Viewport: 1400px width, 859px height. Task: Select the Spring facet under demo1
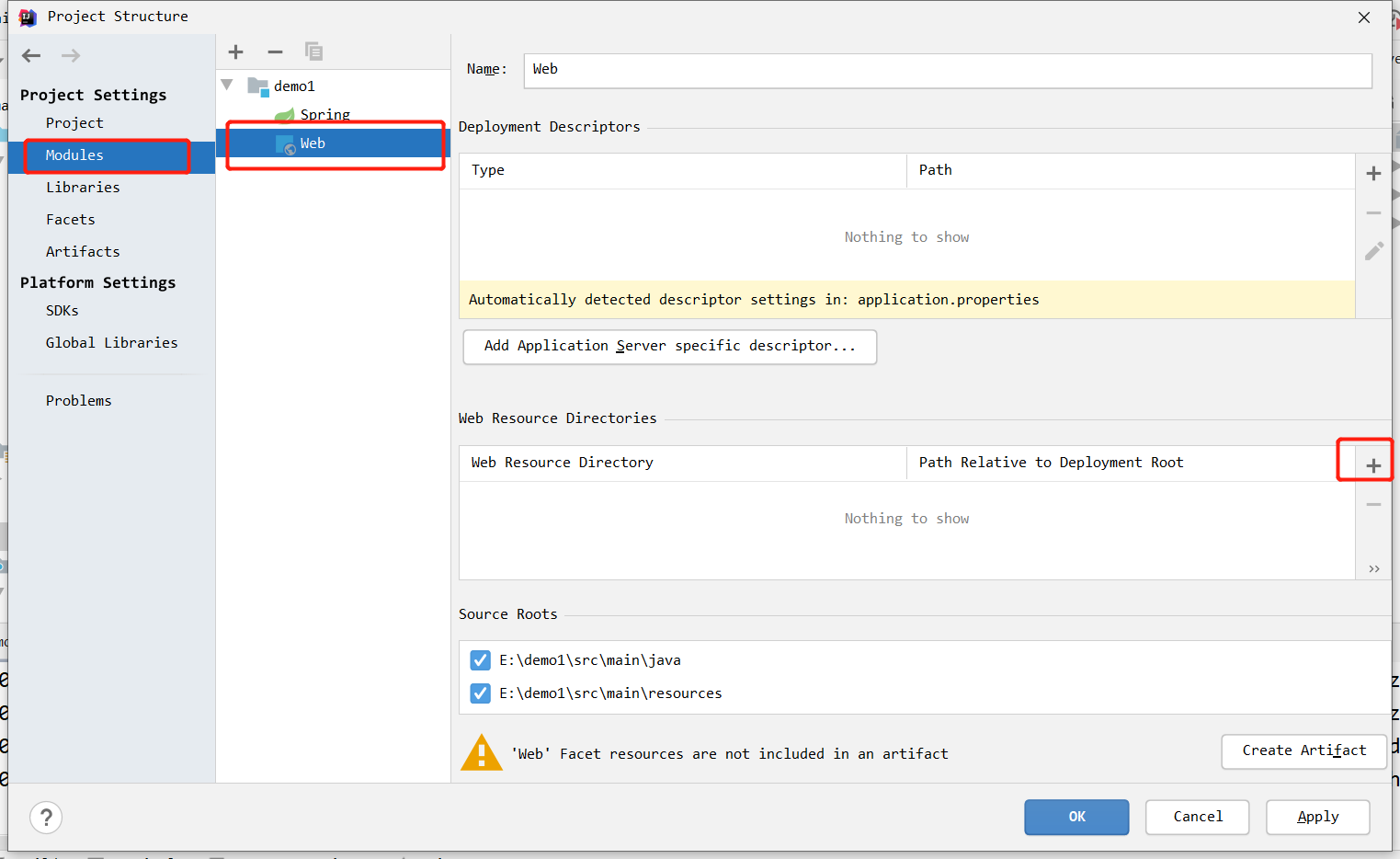pyautogui.click(x=324, y=114)
